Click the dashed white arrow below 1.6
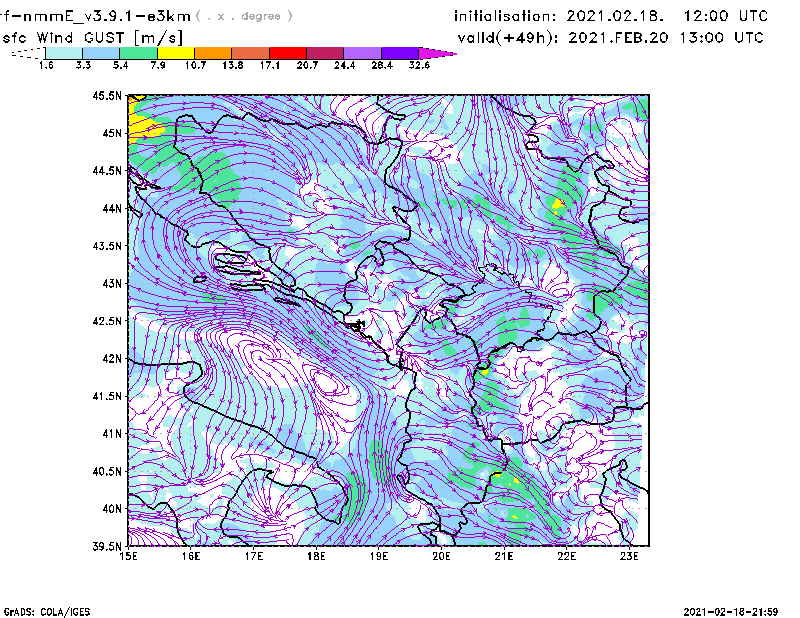800x618 pixels. point(28,53)
